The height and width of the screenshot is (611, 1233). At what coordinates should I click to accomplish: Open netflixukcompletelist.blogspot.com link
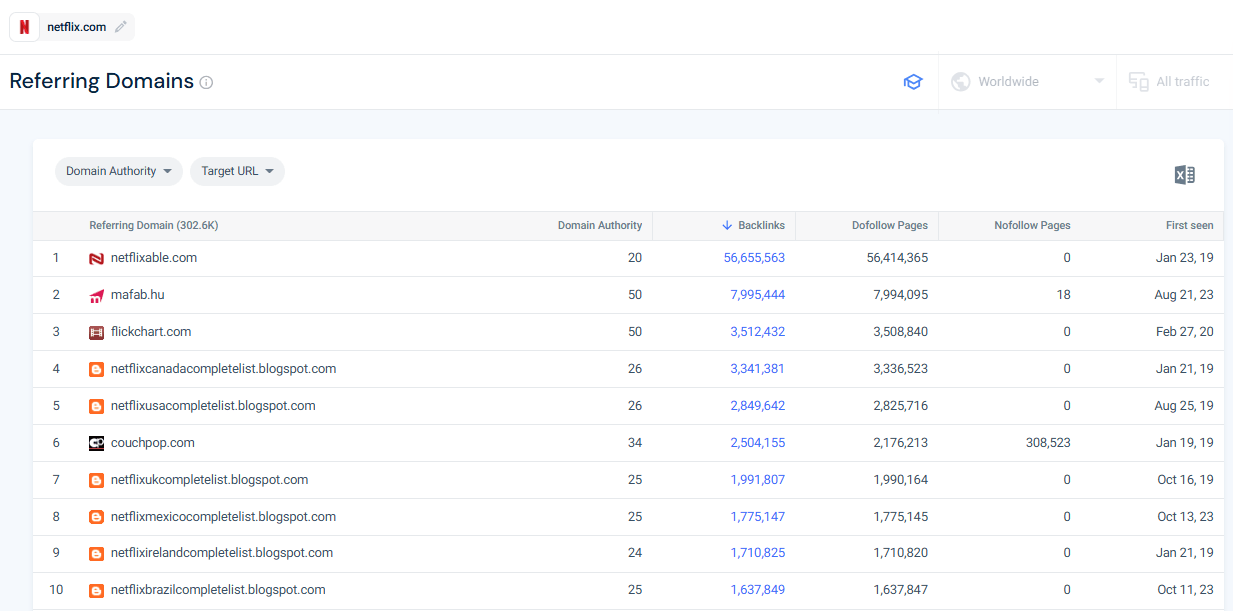pyautogui.click(x=210, y=480)
